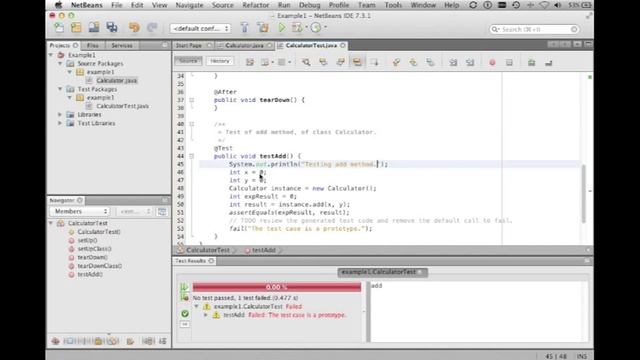Screen dimensions: 640x360
Task: Click the Shift Line Left icon
Action: pos(453,62)
